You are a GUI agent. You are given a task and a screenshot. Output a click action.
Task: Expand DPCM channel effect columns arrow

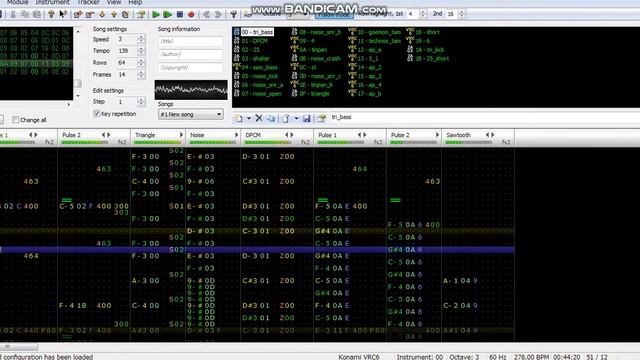[291, 135]
